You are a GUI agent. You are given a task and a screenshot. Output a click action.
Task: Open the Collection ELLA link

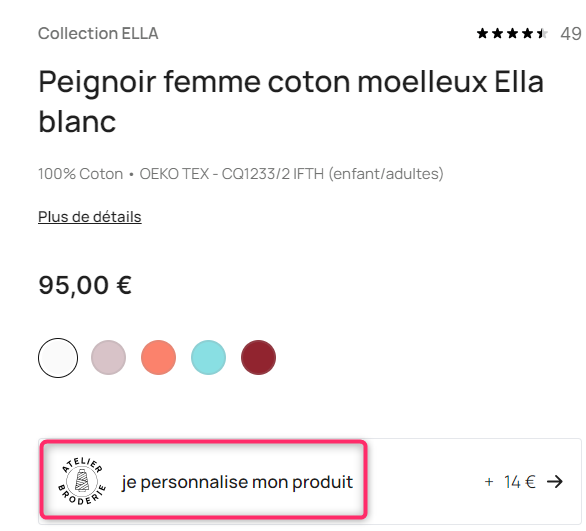click(x=98, y=34)
